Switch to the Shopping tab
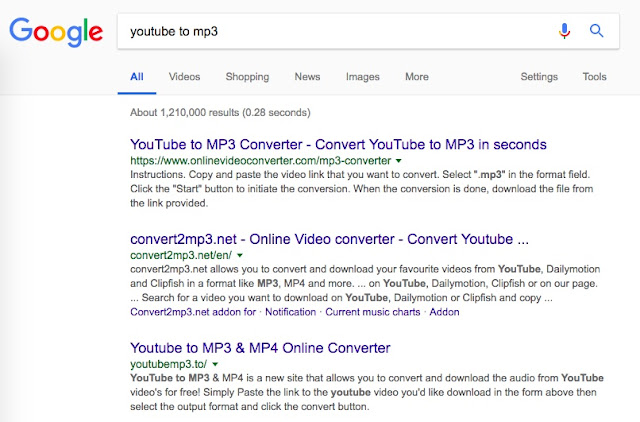The image size is (640, 422). [247, 77]
